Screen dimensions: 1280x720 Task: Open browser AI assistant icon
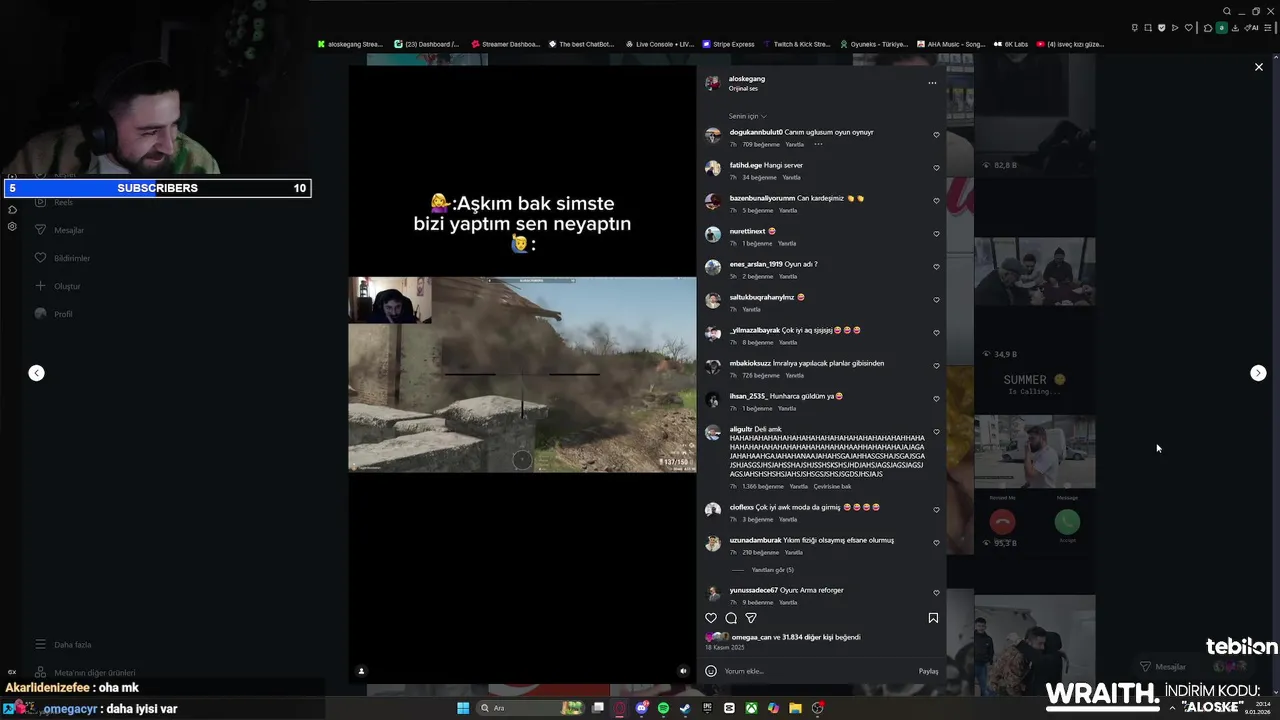tap(1251, 28)
